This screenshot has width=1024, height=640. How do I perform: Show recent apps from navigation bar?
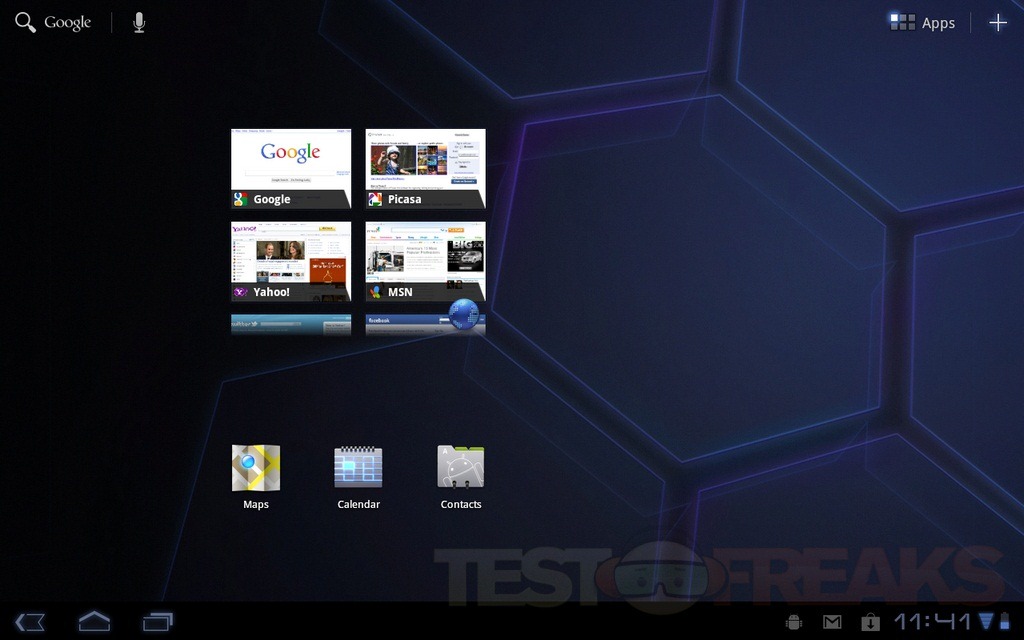point(158,621)
